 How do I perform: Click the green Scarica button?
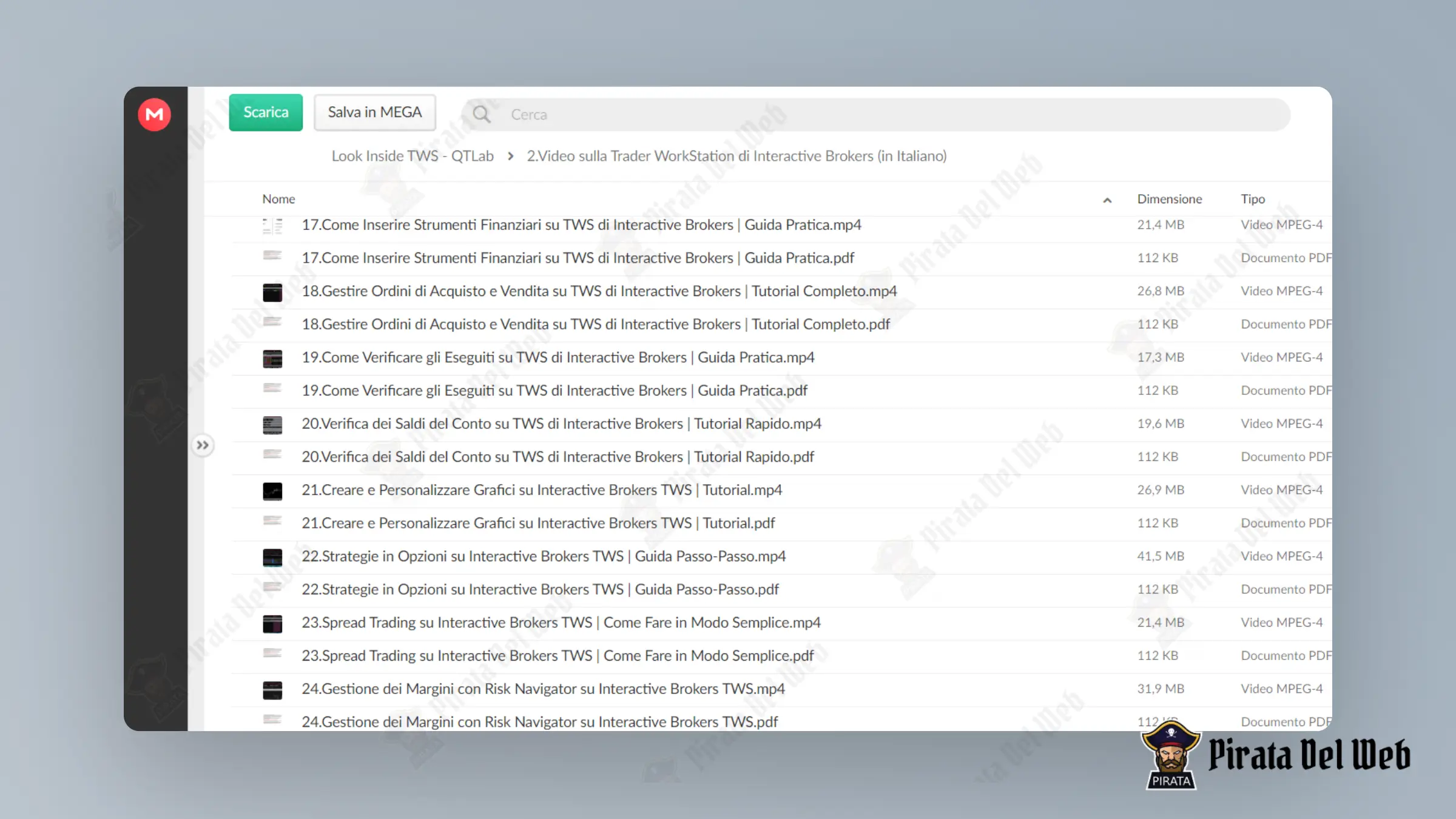point(266,112)
